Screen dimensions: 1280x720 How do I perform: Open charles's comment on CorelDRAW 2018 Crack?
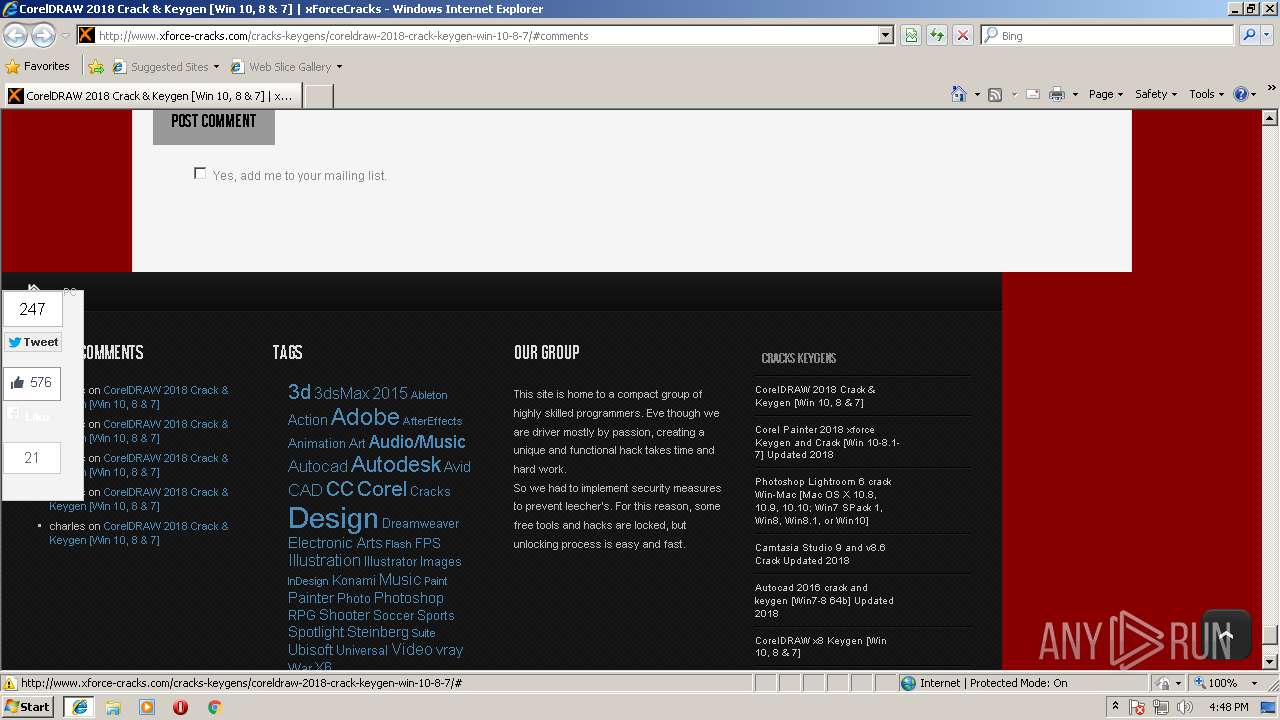(x=139, y=533)
